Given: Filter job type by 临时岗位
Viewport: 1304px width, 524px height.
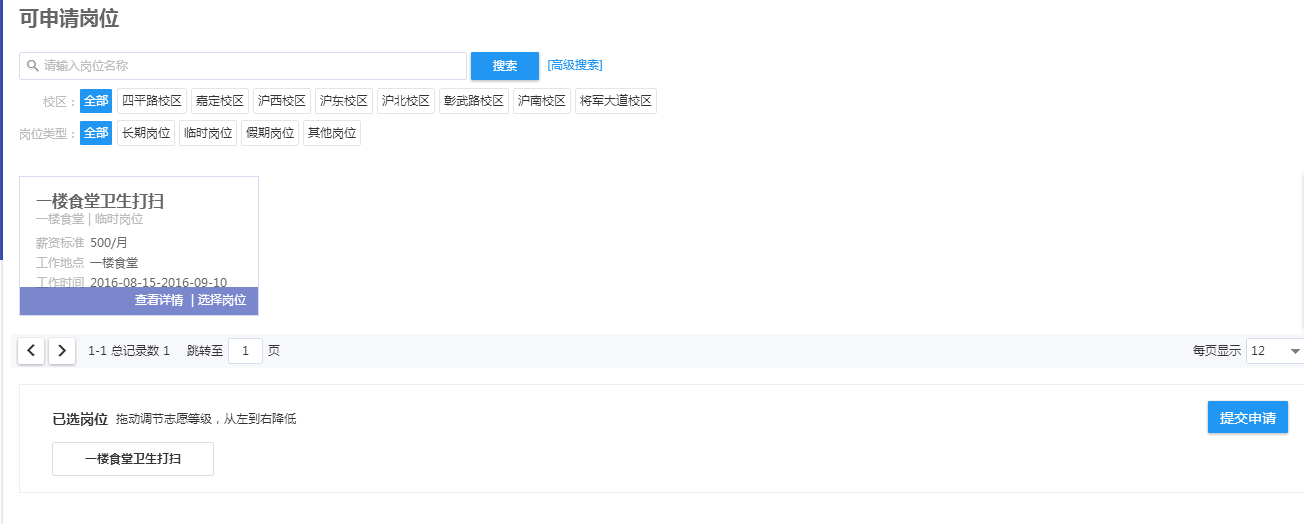Looking at the screenshot, I should click(x=207, y=133).
